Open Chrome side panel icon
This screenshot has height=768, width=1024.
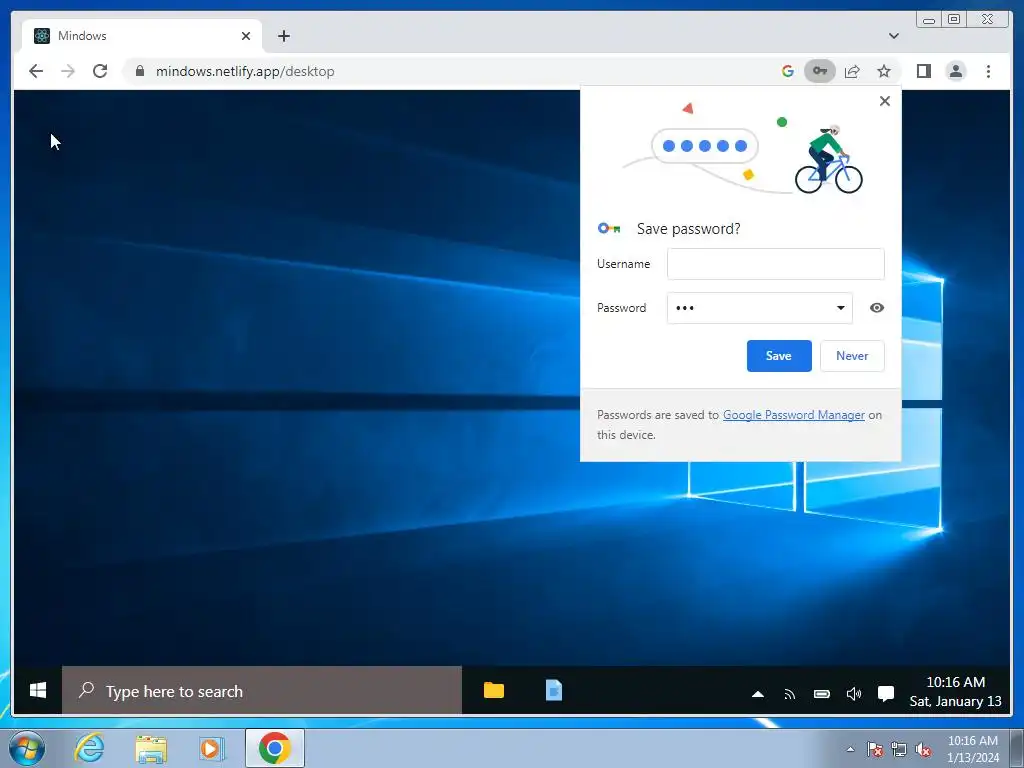click(x=923, y=71)
